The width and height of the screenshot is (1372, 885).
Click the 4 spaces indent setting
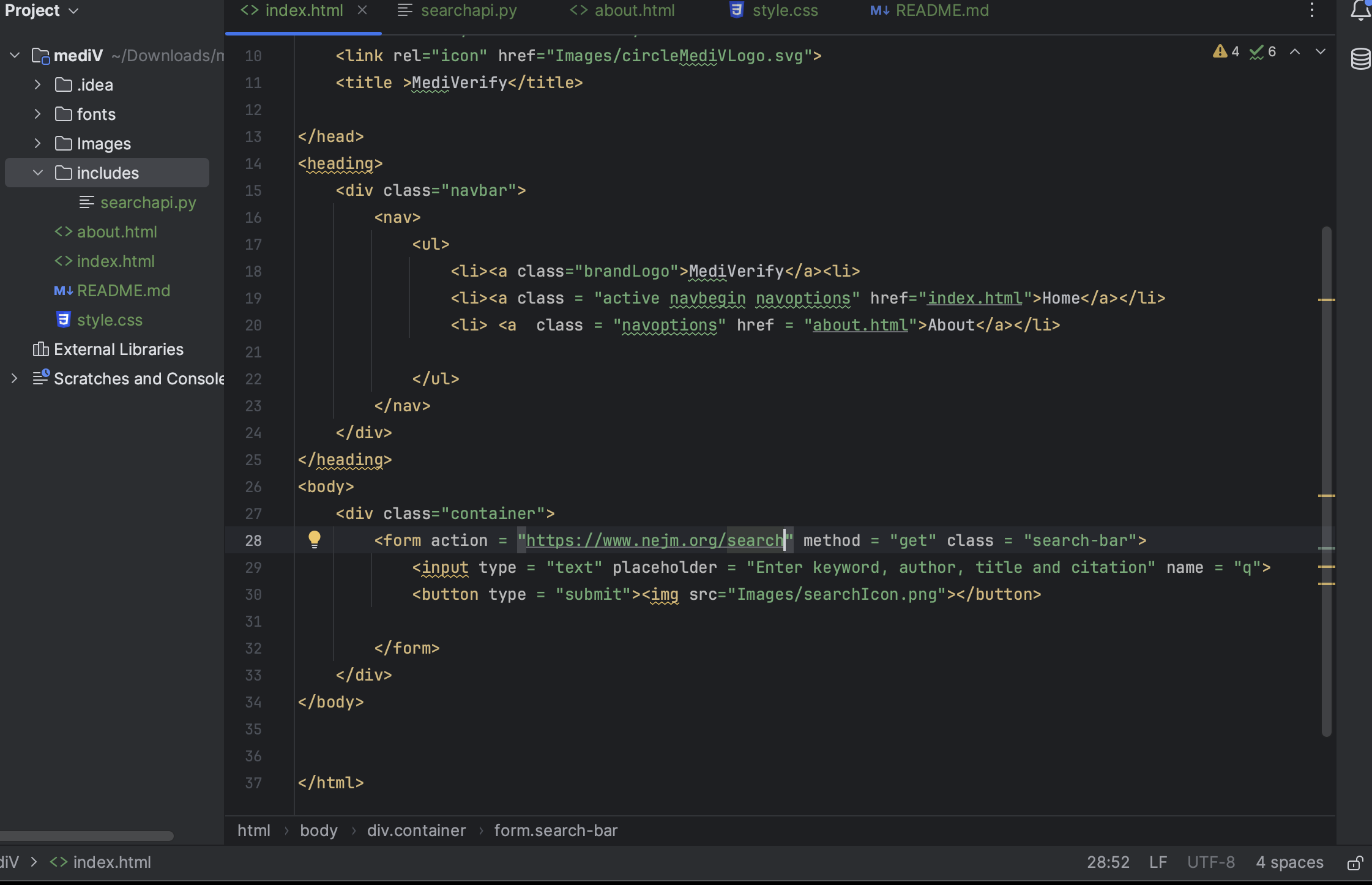1289,862
